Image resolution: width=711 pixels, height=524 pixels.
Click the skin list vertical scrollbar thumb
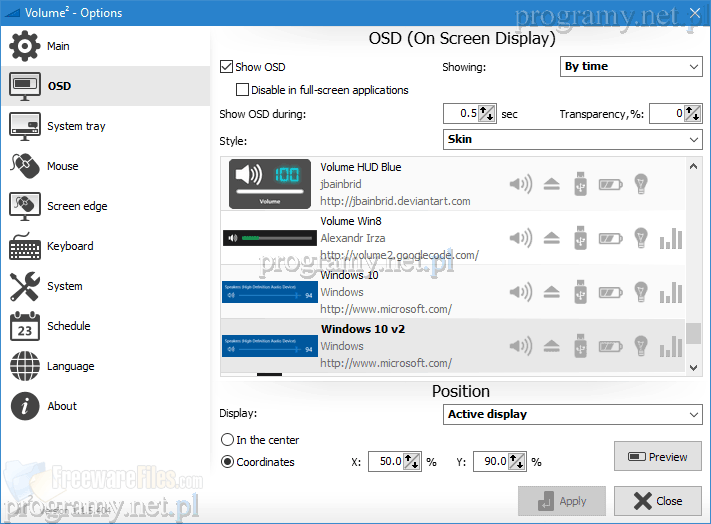point(694,333)
